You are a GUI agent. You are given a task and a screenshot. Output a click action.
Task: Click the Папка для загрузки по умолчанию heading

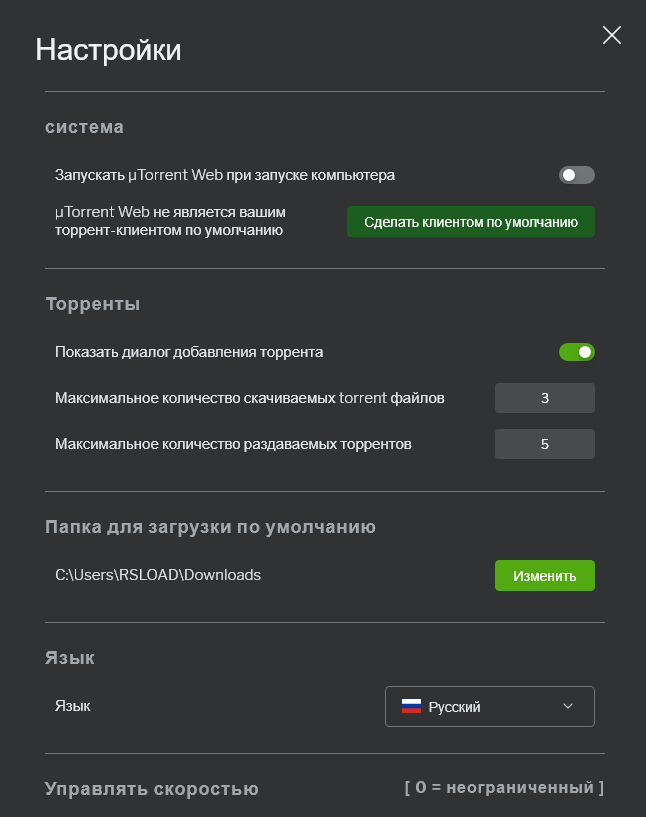210,527
